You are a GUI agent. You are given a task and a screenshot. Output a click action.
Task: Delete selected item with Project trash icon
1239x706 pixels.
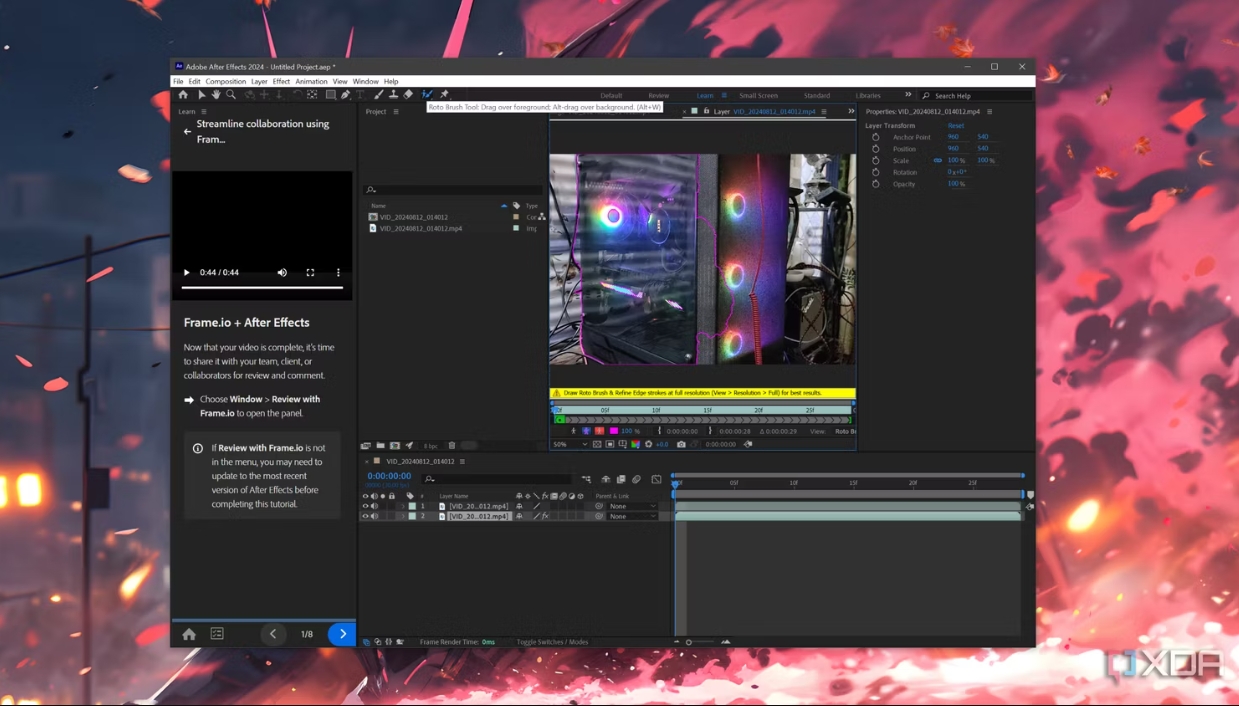452,445
